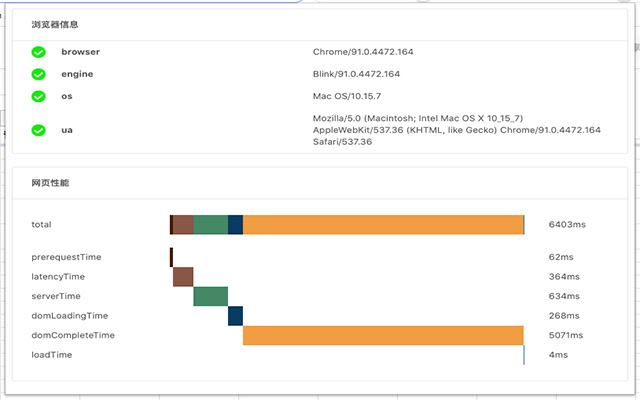
Task: Select the 'ua' row label
Action: (x=67, y=130)
